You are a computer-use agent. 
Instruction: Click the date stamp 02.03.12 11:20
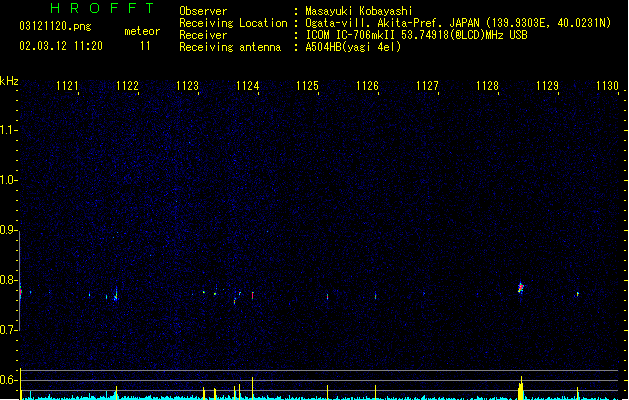(61, 46)
